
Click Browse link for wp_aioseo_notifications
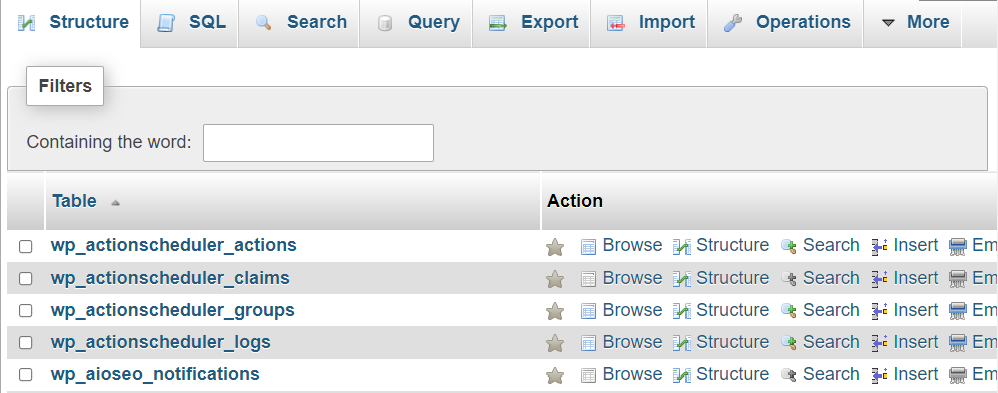(632, 374)
